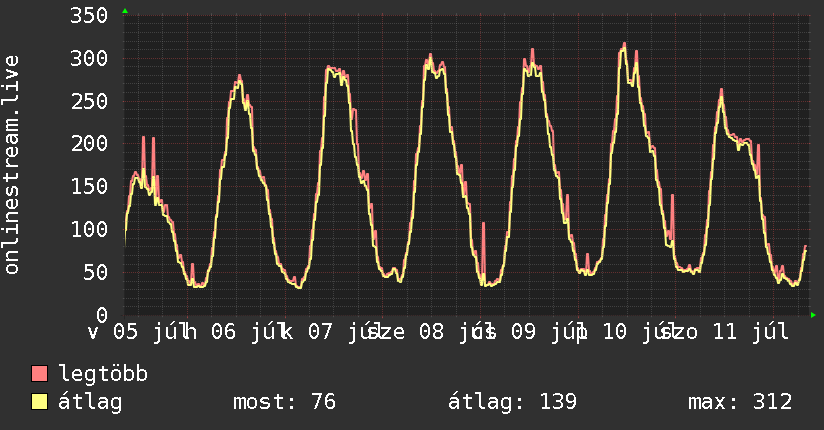
Task: Click the green arrow ending the x-axis
Action: 813,315
